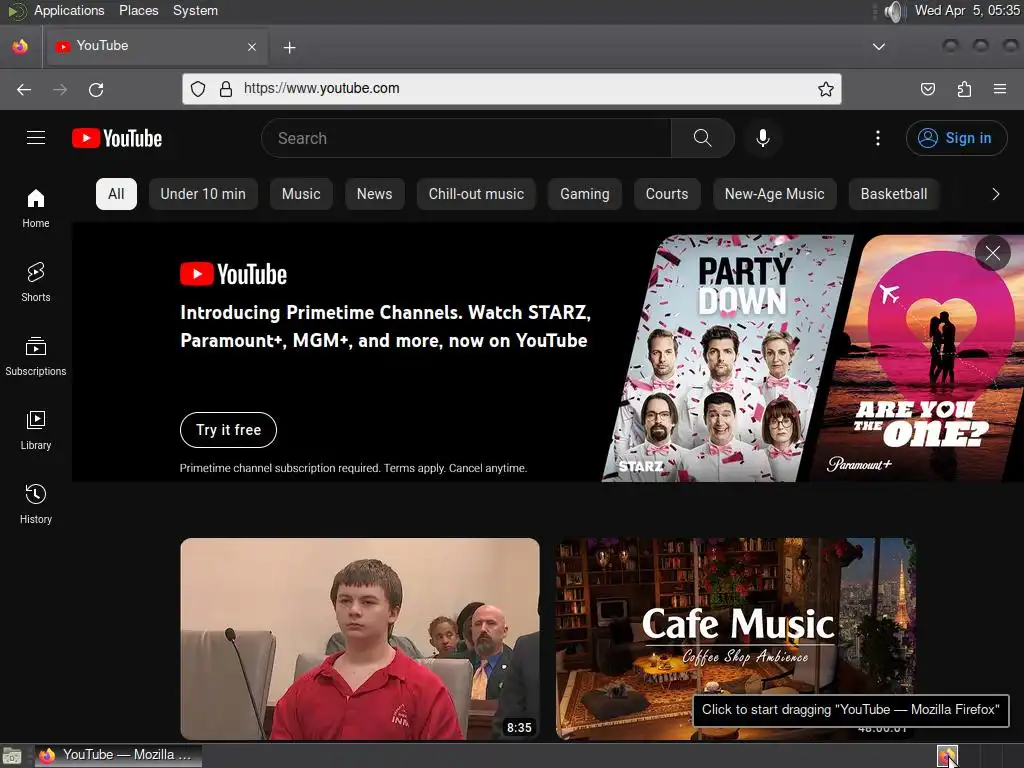Focus the YouTube search field
The height and width of the screenshot is (768, 1024).
pyautogui.click(x=466, y=138)
